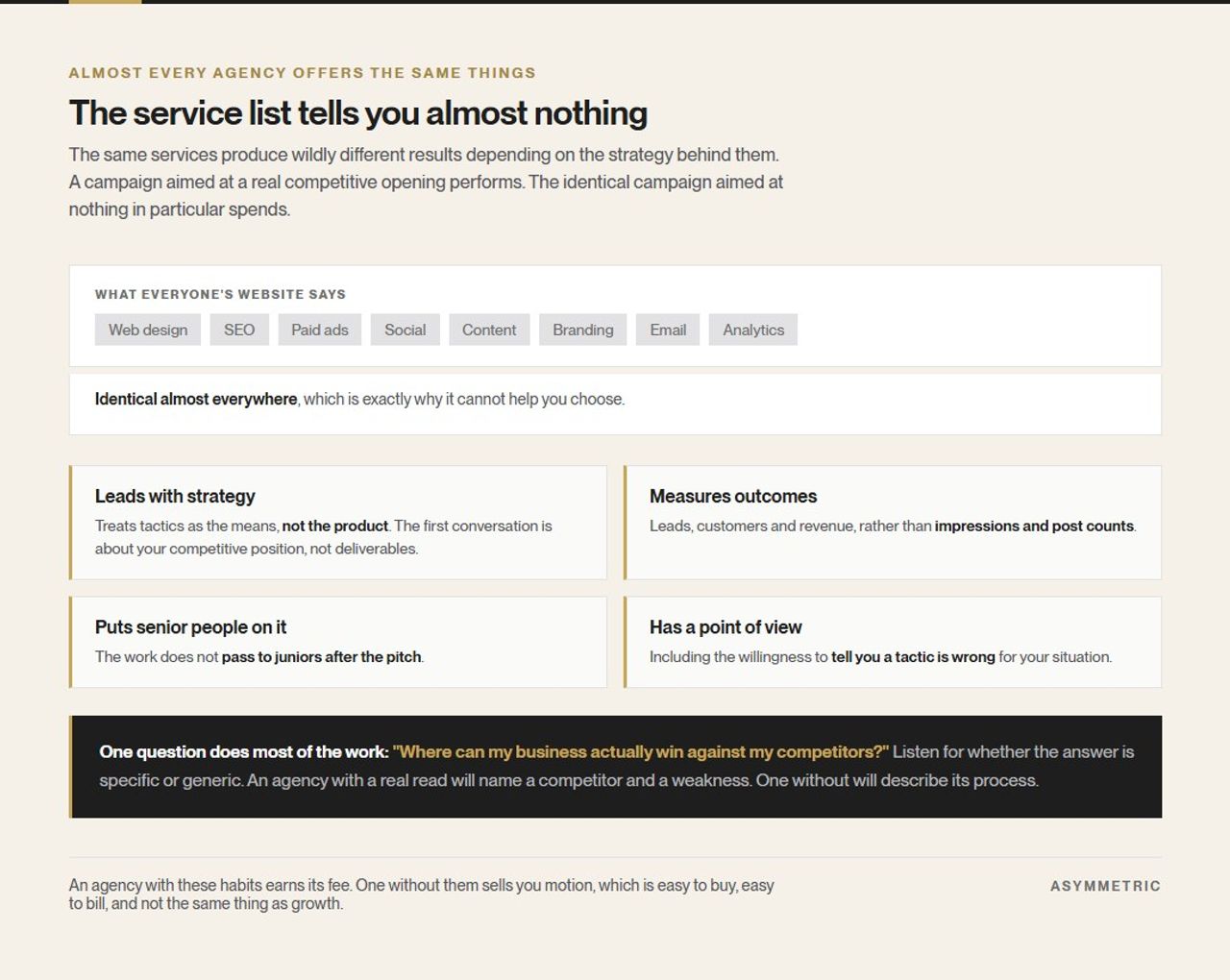The width and height of the screenshot is (1230, 980).
Task: Click 'One question does most of the work:' text
Action: (x=244, y=752)
